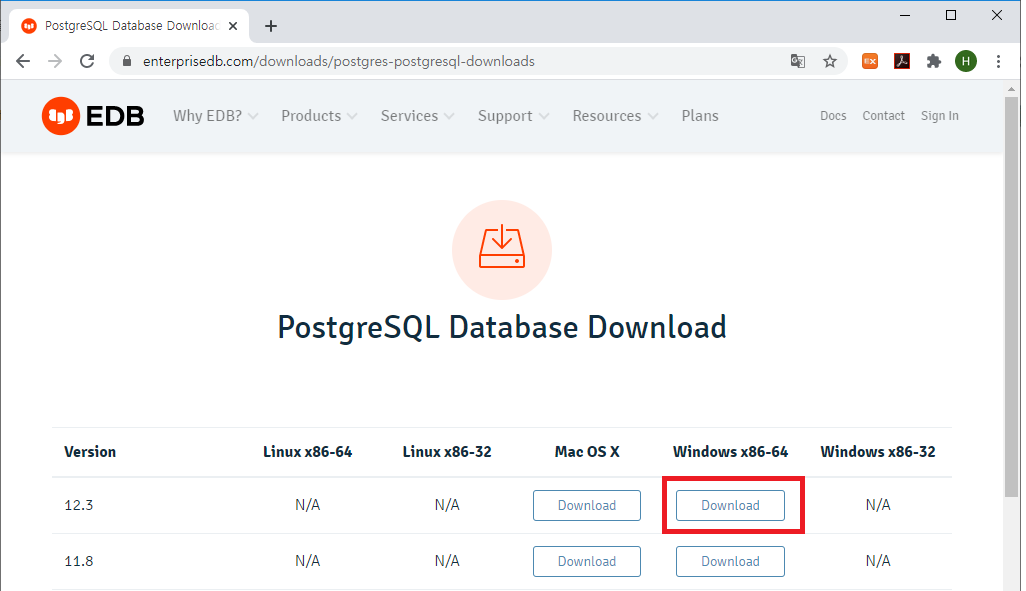The height and width of the screenshot is (591, 1026).
Task: Expand the Services menu
Action: 417,116
